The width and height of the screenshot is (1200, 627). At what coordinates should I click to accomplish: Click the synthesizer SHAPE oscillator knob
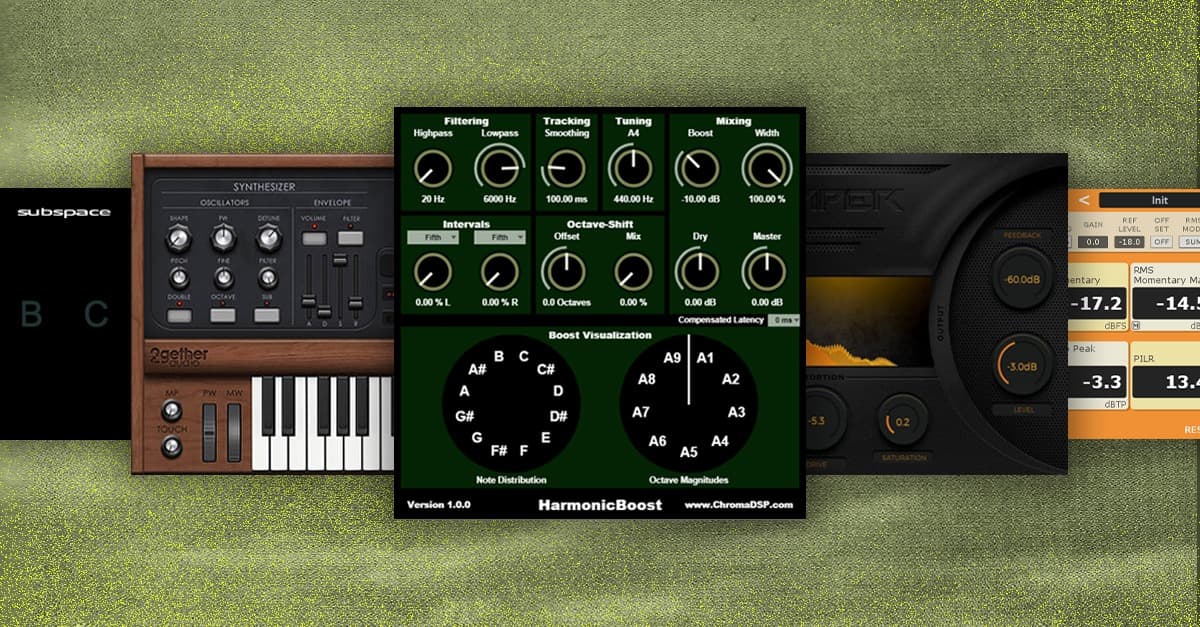pyautogui.click(x=178, y=237)
